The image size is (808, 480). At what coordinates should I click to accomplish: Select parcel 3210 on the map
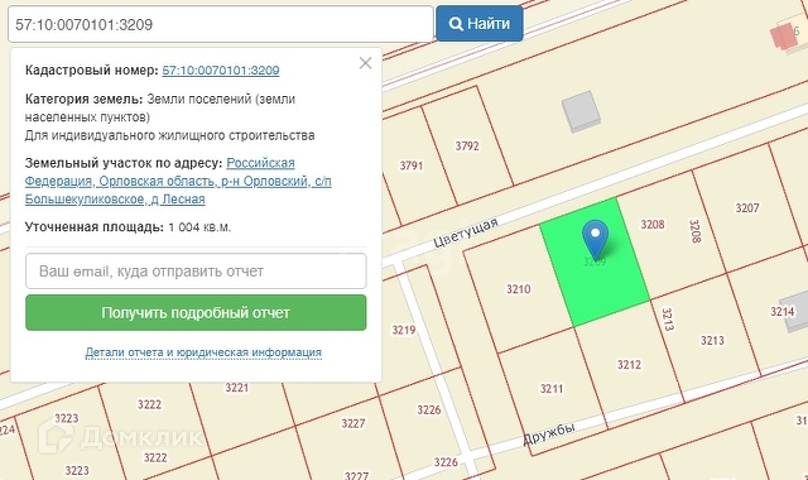[x=518, y=289]
